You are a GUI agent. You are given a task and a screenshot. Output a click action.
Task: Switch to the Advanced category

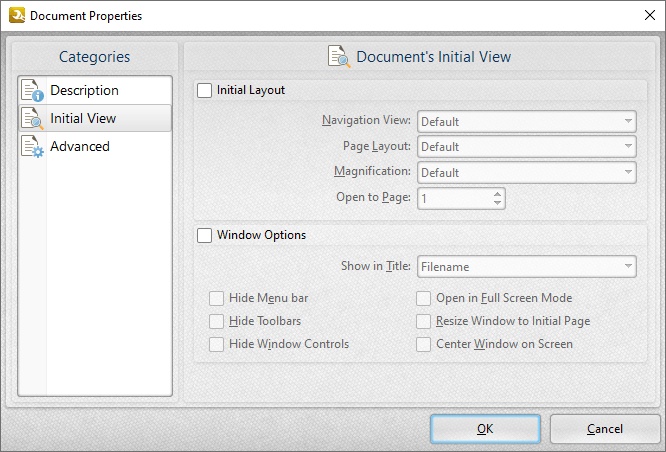[x=95, y=146]
